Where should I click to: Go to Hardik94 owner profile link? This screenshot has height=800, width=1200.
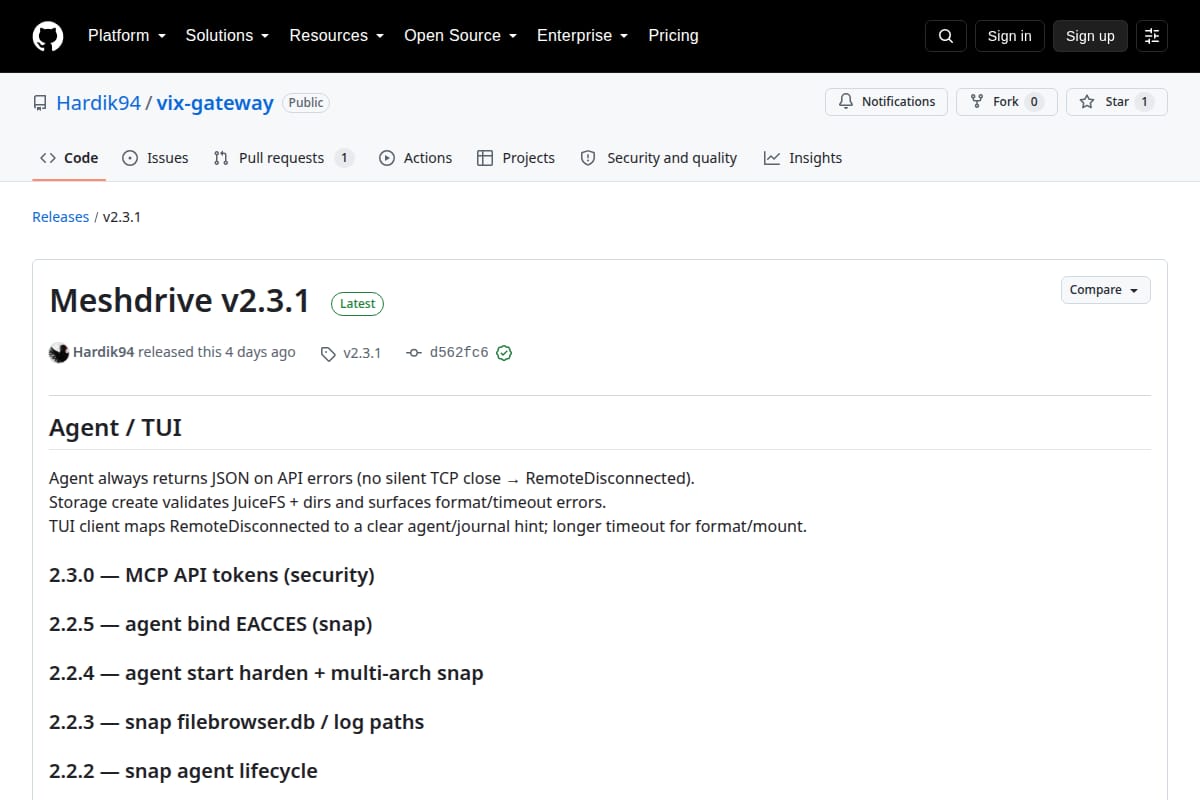point(98,103)
